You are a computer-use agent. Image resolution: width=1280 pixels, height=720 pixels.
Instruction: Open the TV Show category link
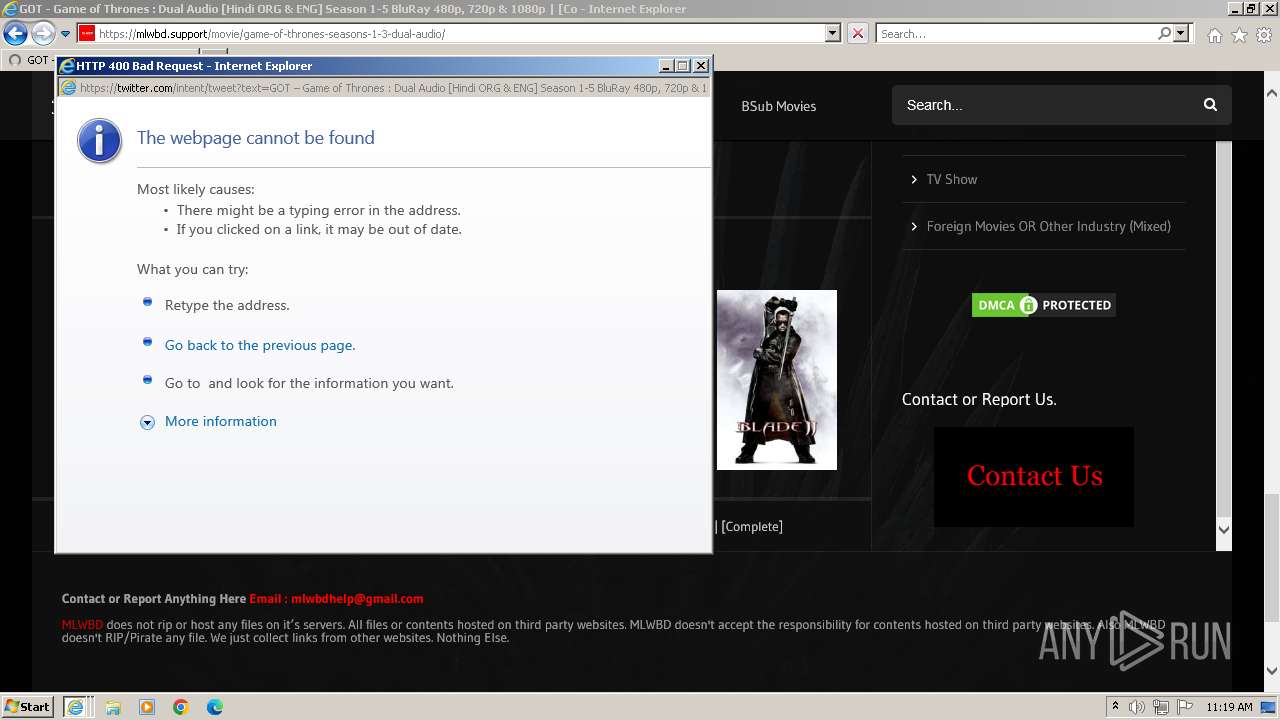(951, 179)
